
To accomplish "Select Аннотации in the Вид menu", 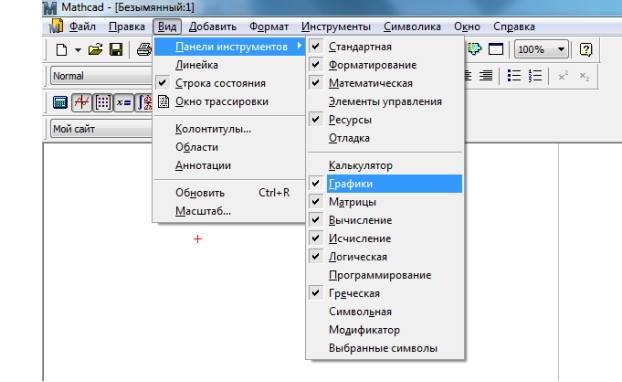I will tap(230, 165).
